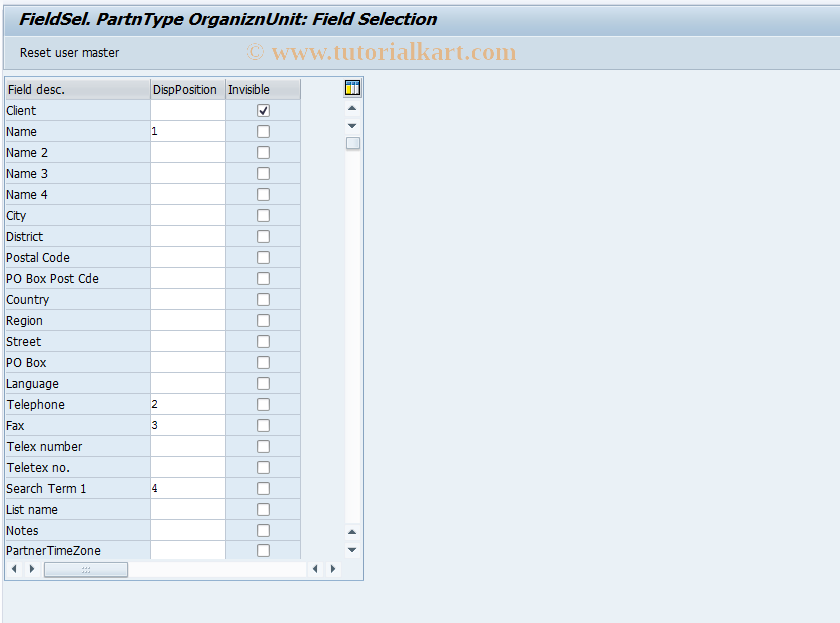Viewport: 840px width, 623px height.
Task: Click DispPosition field for the District row
Action: click(188, 236)
